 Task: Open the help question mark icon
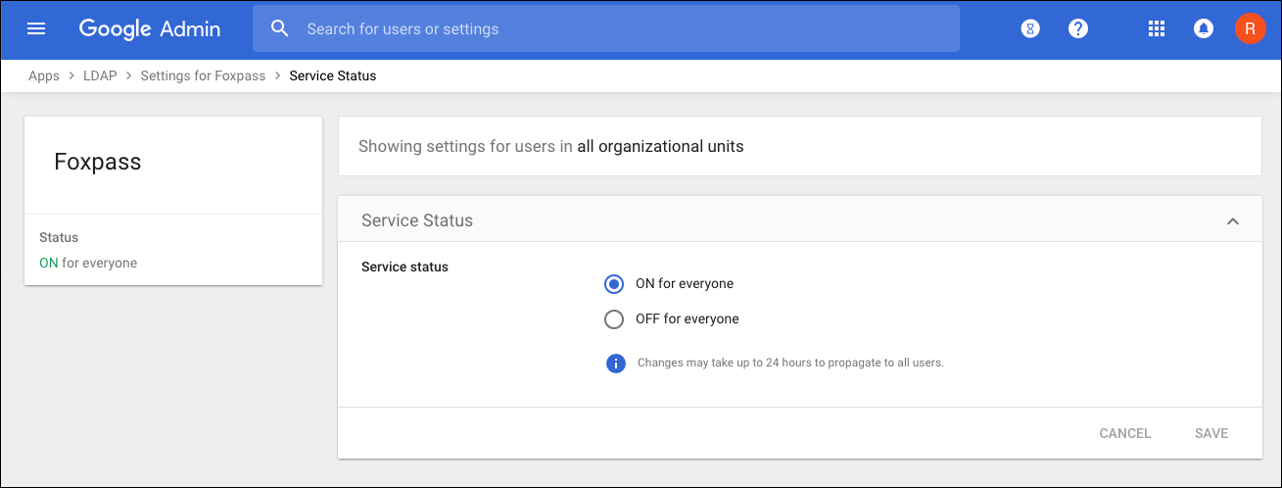click(x=1078, y=29)
